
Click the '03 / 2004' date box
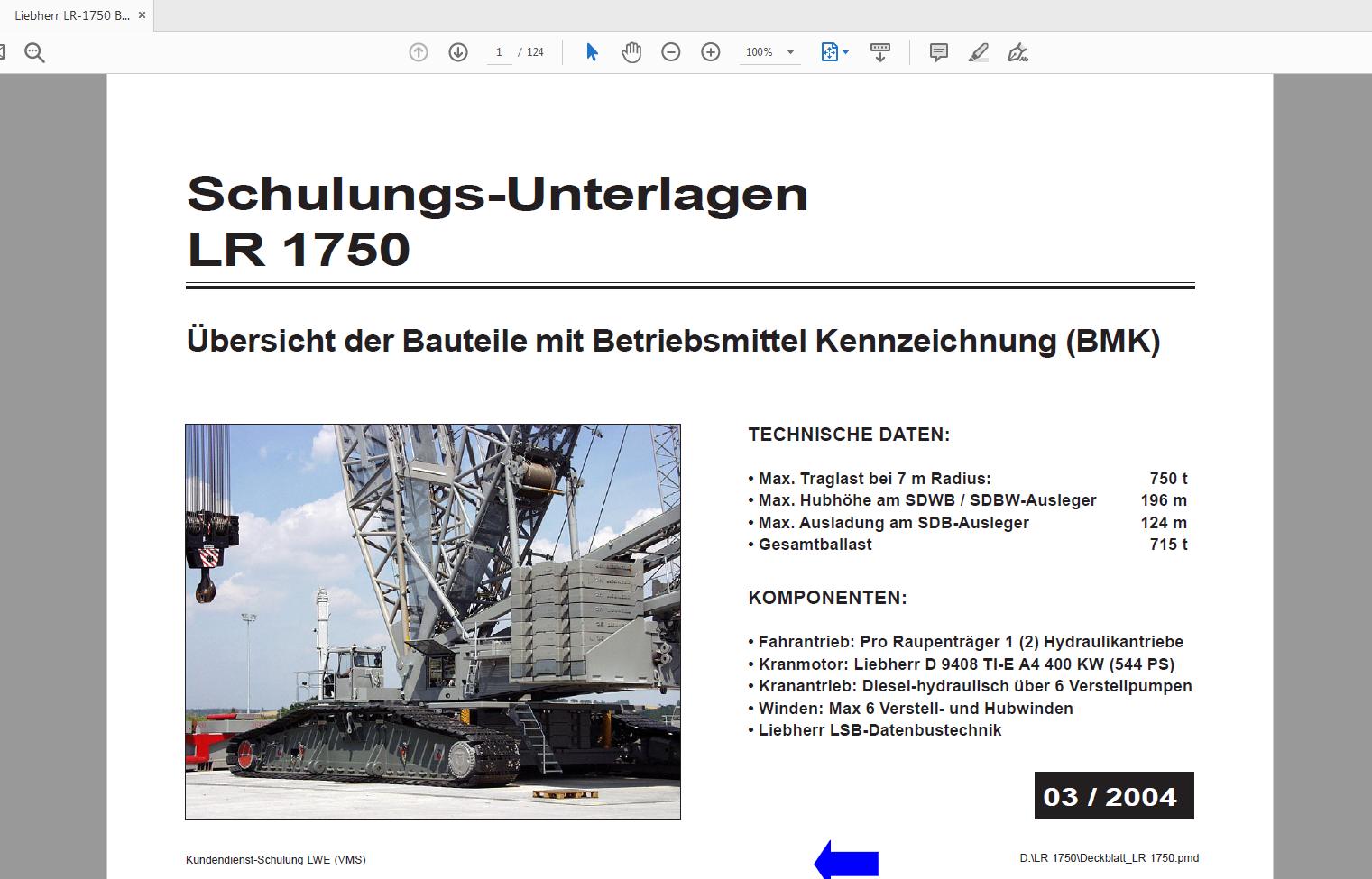[1114, 796]
